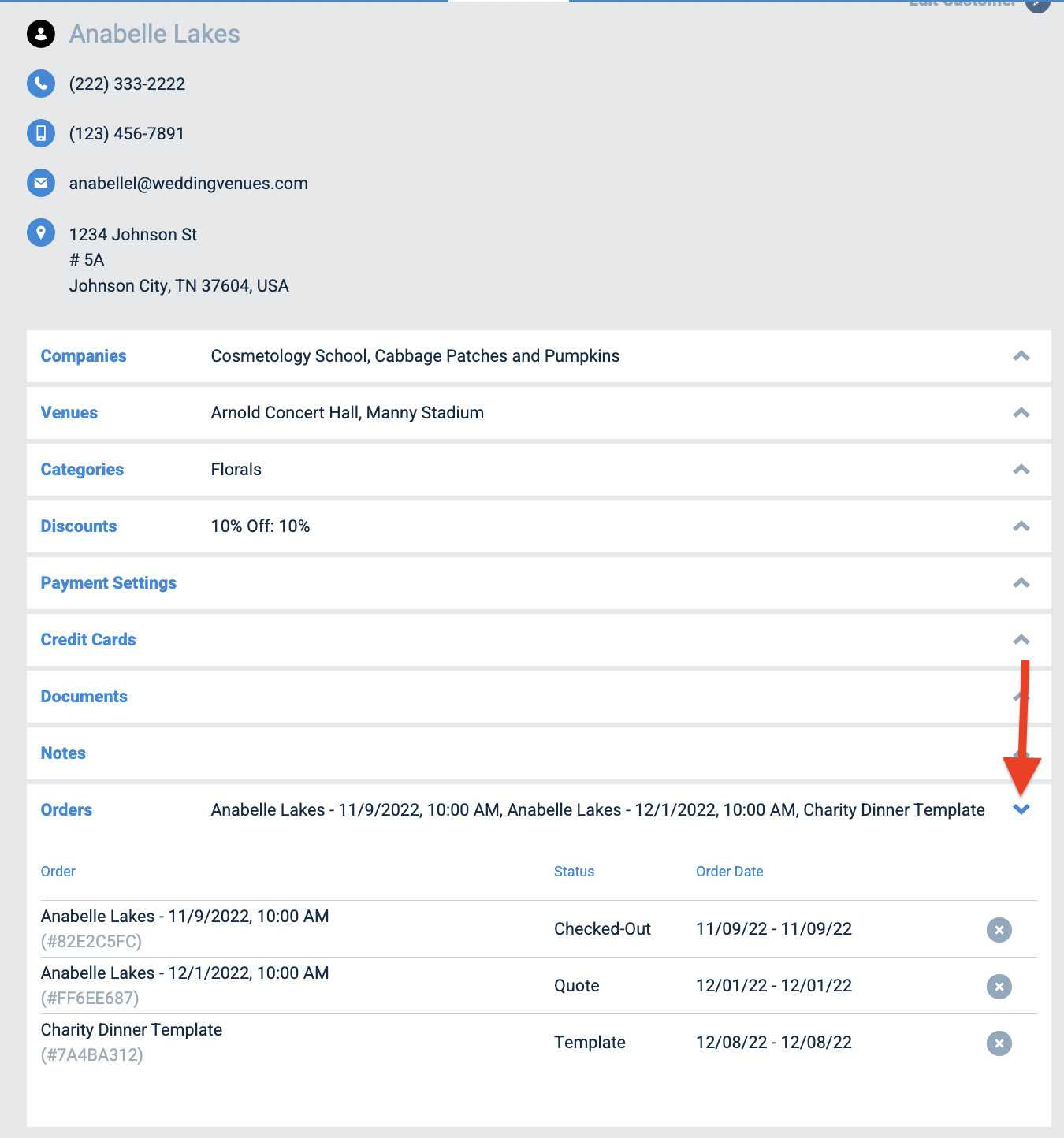Click the mobile icon beside (123) 456-7891
The width and height of the screenshot is (1064, 1138).
coord(41,133)
